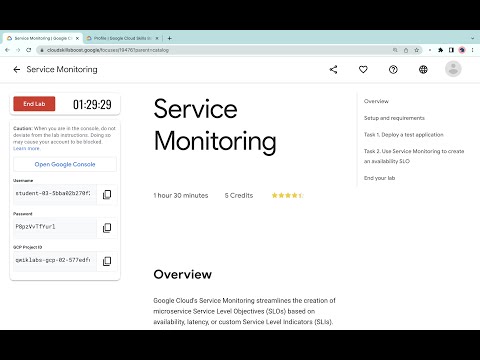Image resolution: width=480 pixels, height=360 pixels.
Task: Click the '5 Credits' text
Action: click(x=239, y=195)
